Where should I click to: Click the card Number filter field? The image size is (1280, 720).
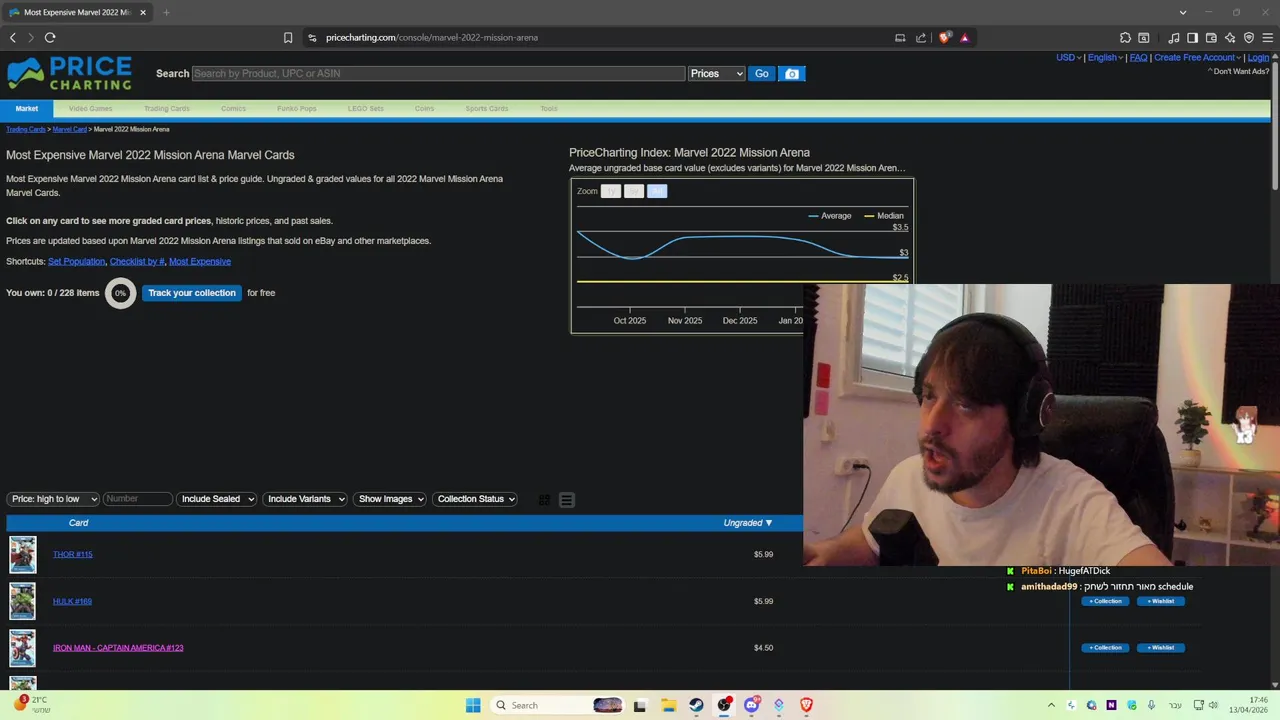coord(137,499)
